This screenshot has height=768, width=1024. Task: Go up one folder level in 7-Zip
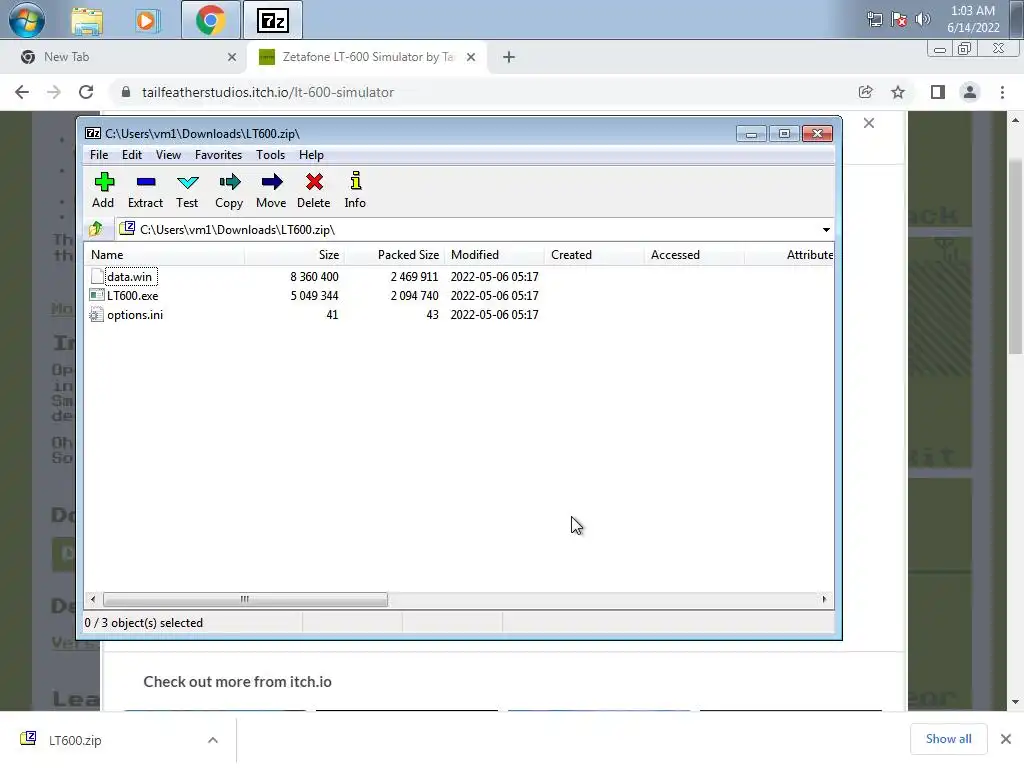coord(96,229)
